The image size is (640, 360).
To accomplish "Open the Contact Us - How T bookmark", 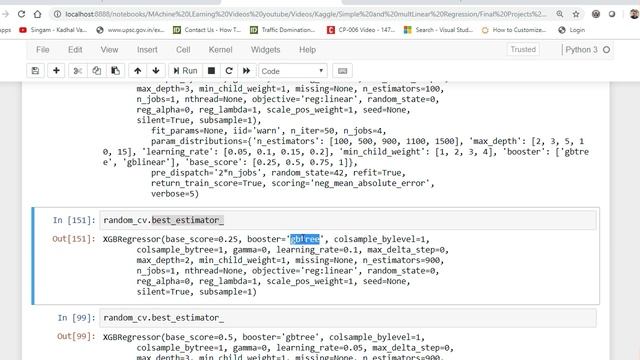I will point(207,30).
